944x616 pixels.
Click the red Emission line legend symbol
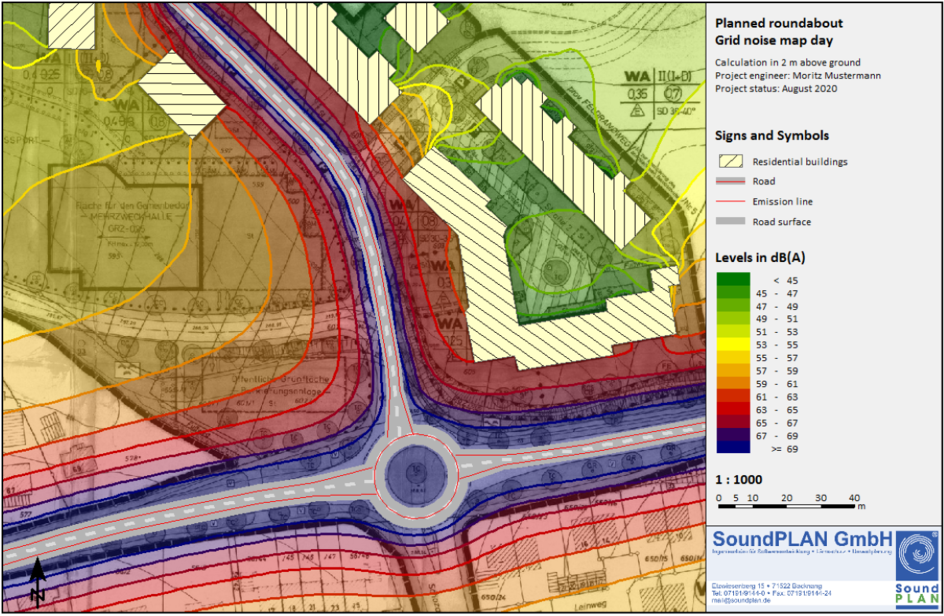coord(731,202)
